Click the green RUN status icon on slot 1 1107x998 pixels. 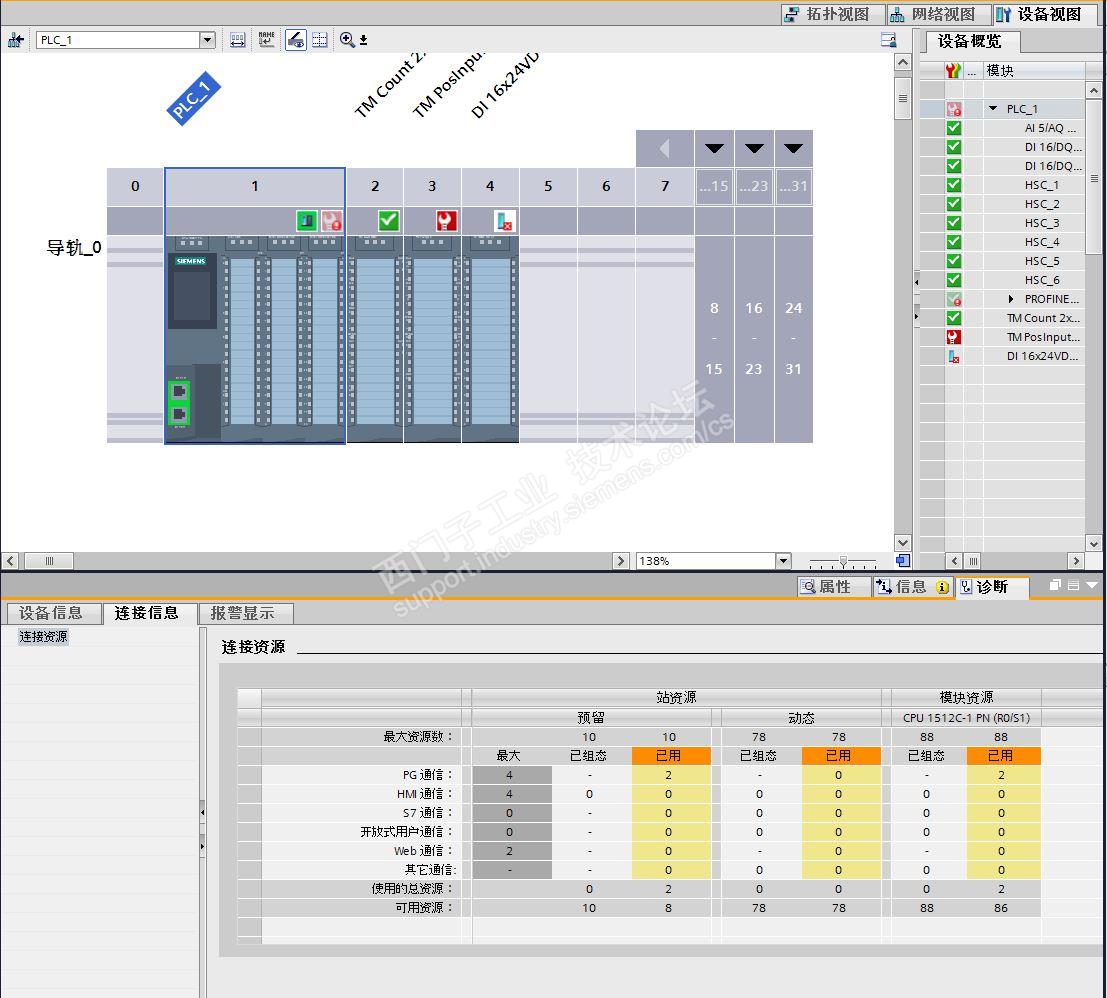tap(306, 221)
